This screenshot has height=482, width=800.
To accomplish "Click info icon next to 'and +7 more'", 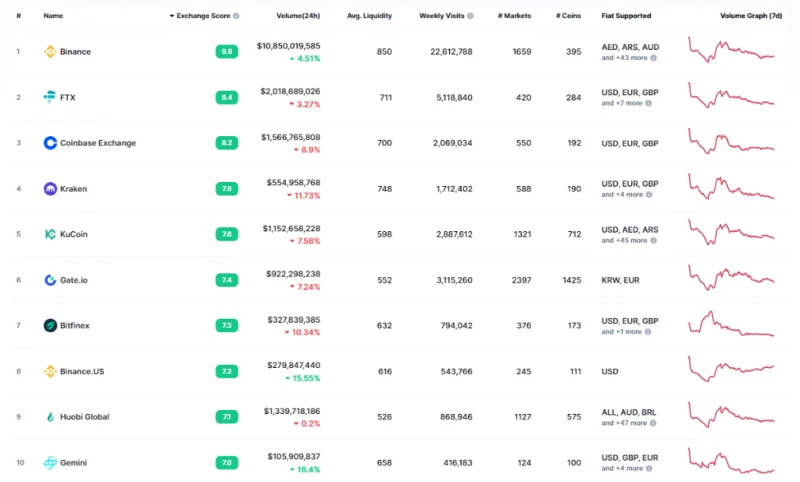I will 648,103.
